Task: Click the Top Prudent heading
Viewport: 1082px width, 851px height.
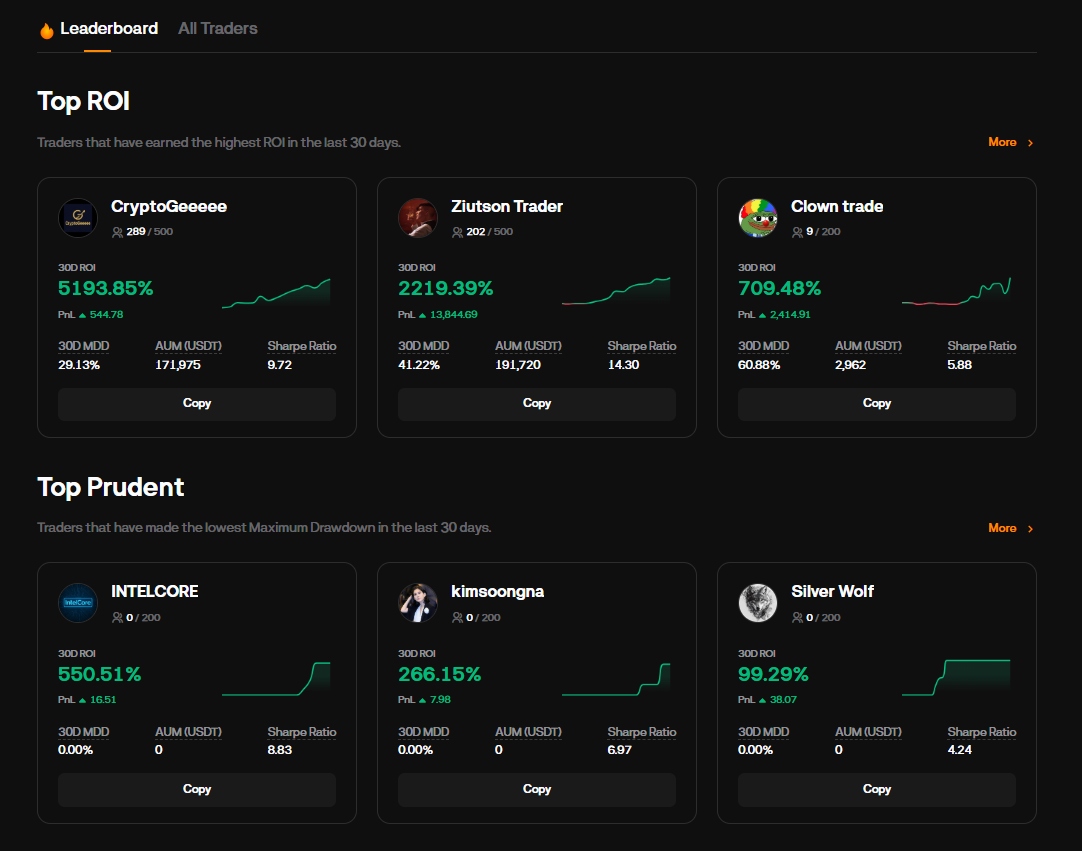Action: (x=110, y=487)
